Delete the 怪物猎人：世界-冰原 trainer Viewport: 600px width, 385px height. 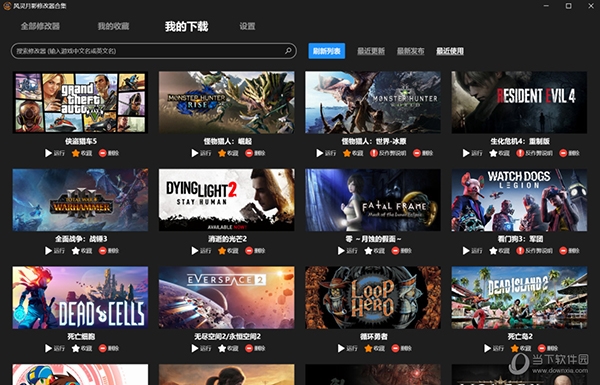coord(423,153)
